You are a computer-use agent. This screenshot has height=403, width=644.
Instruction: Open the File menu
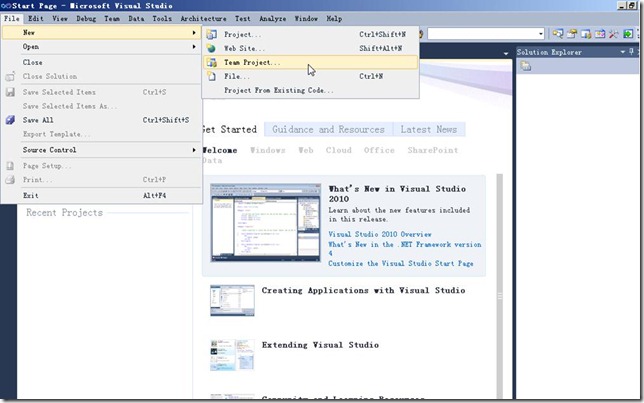(12, 18)
